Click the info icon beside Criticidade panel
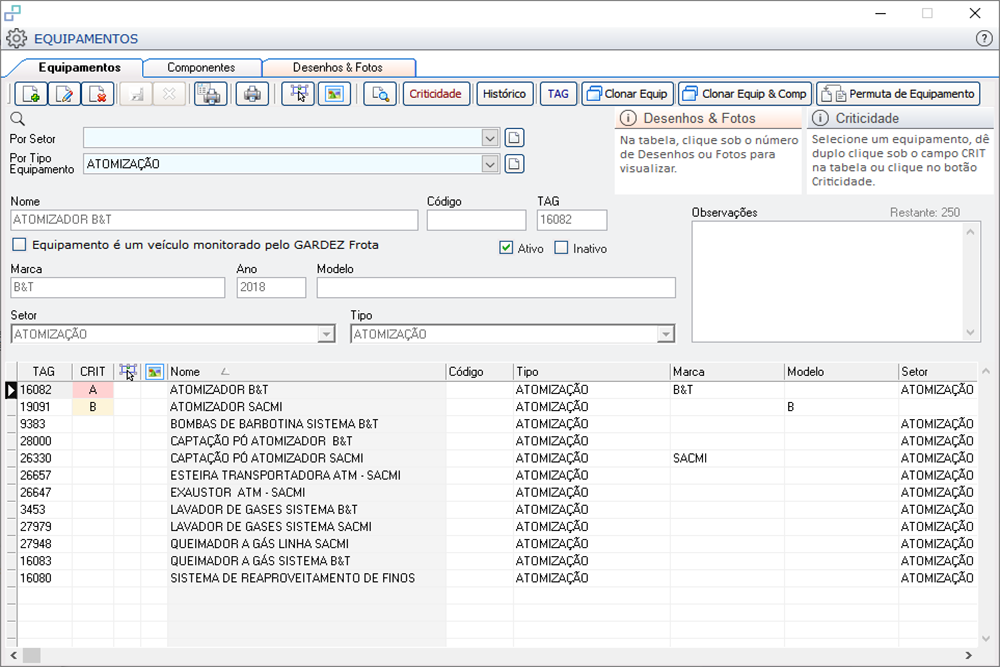The image size is (1000, 667). 820,118
